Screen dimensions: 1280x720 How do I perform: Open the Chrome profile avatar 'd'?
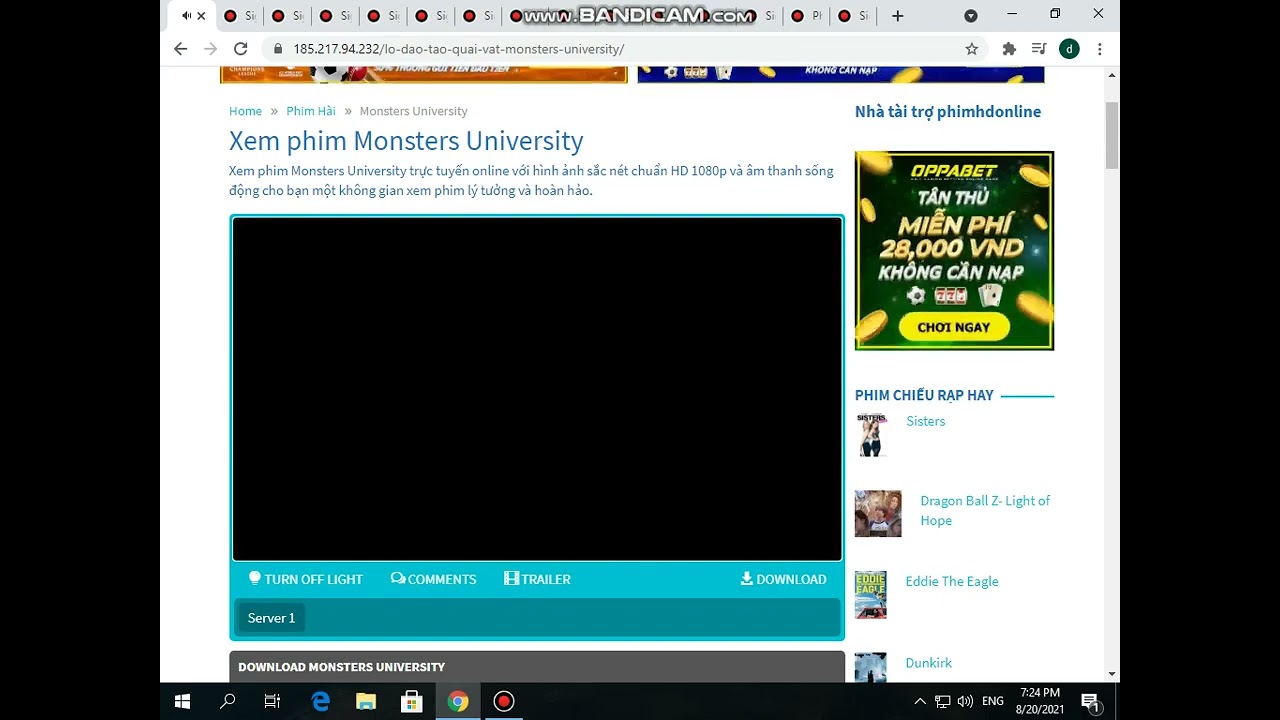pyautogui.click(x=1069, y=48)
